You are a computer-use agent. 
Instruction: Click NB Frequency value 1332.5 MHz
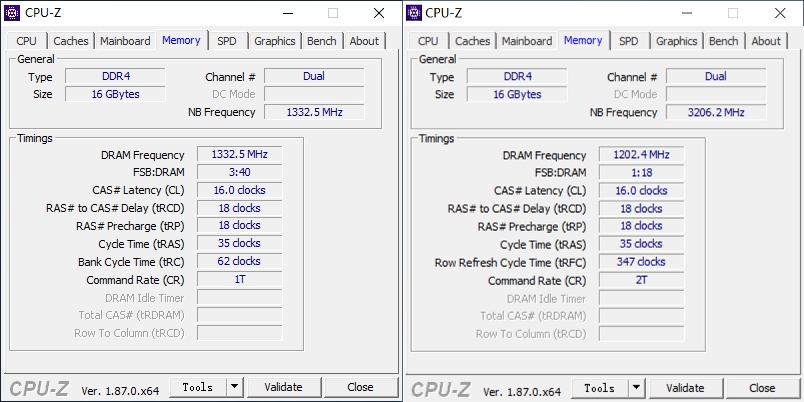pyautogui.click(x=314, y=112)
